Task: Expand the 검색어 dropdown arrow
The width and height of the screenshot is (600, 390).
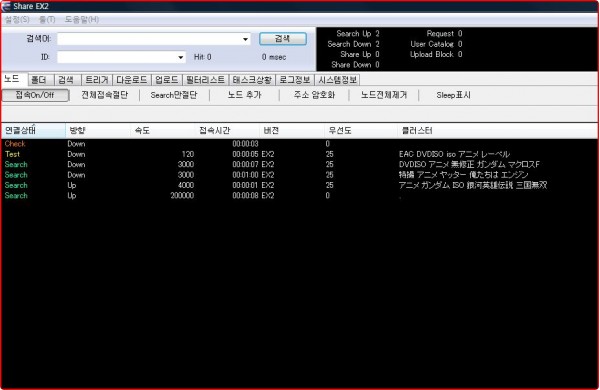Action: [x=245, y=39]
